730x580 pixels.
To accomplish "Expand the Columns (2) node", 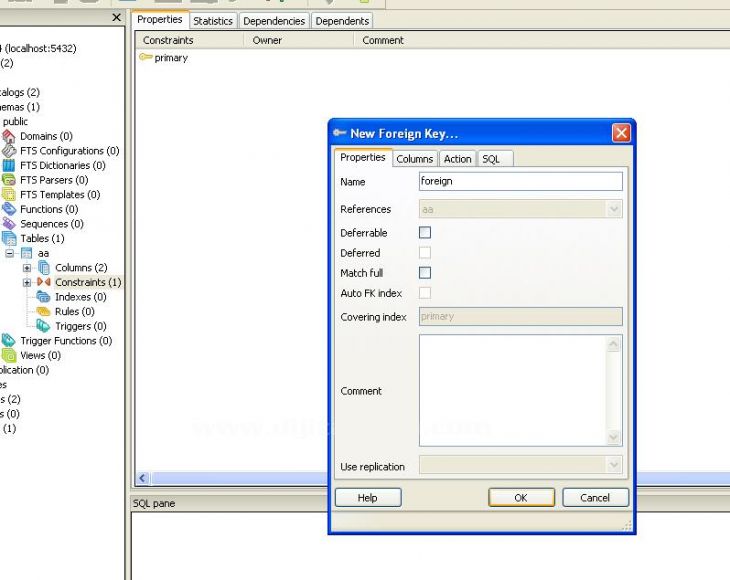I will pos(27,268).
